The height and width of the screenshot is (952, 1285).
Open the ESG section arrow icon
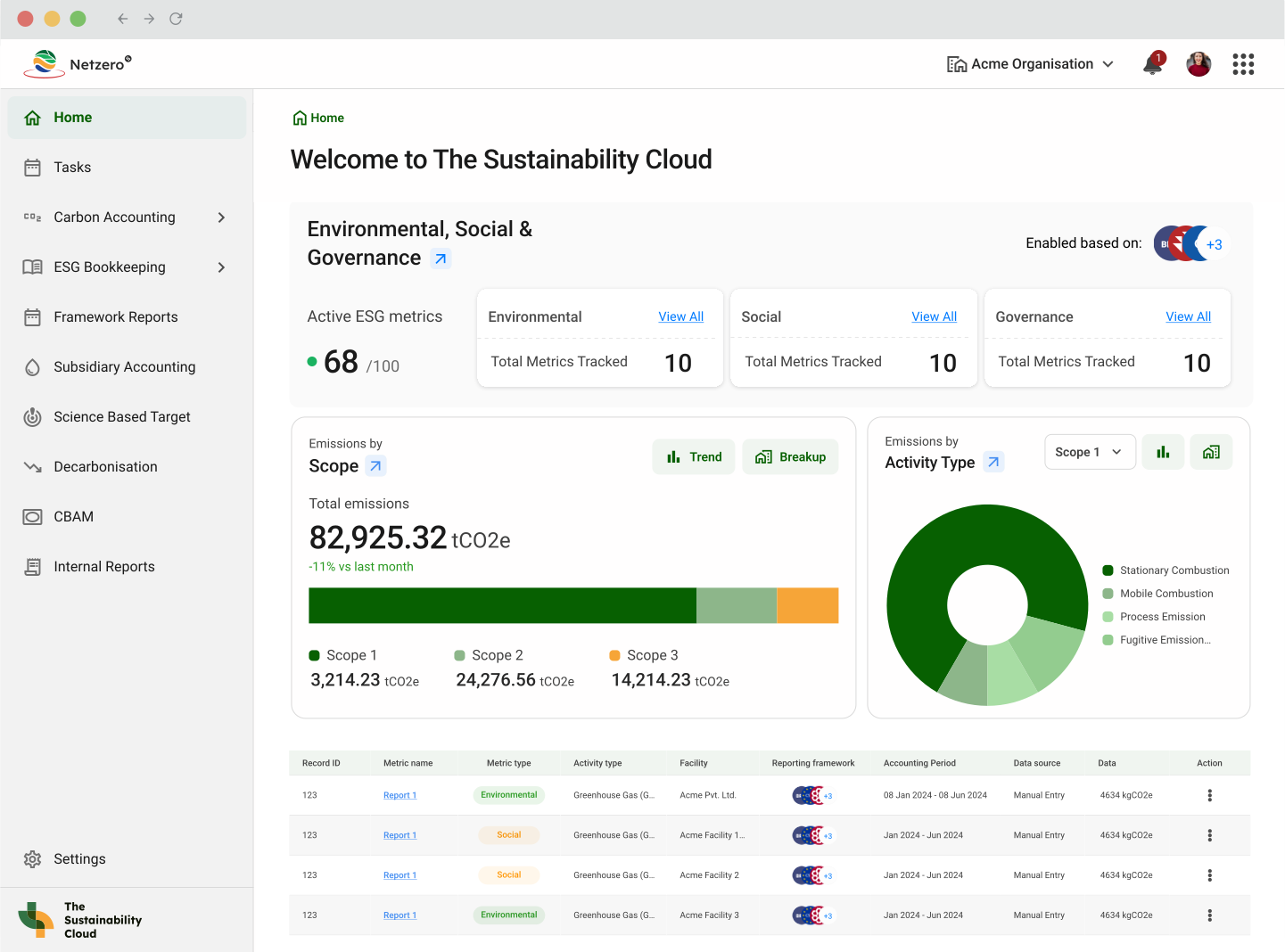click(441, 259)
